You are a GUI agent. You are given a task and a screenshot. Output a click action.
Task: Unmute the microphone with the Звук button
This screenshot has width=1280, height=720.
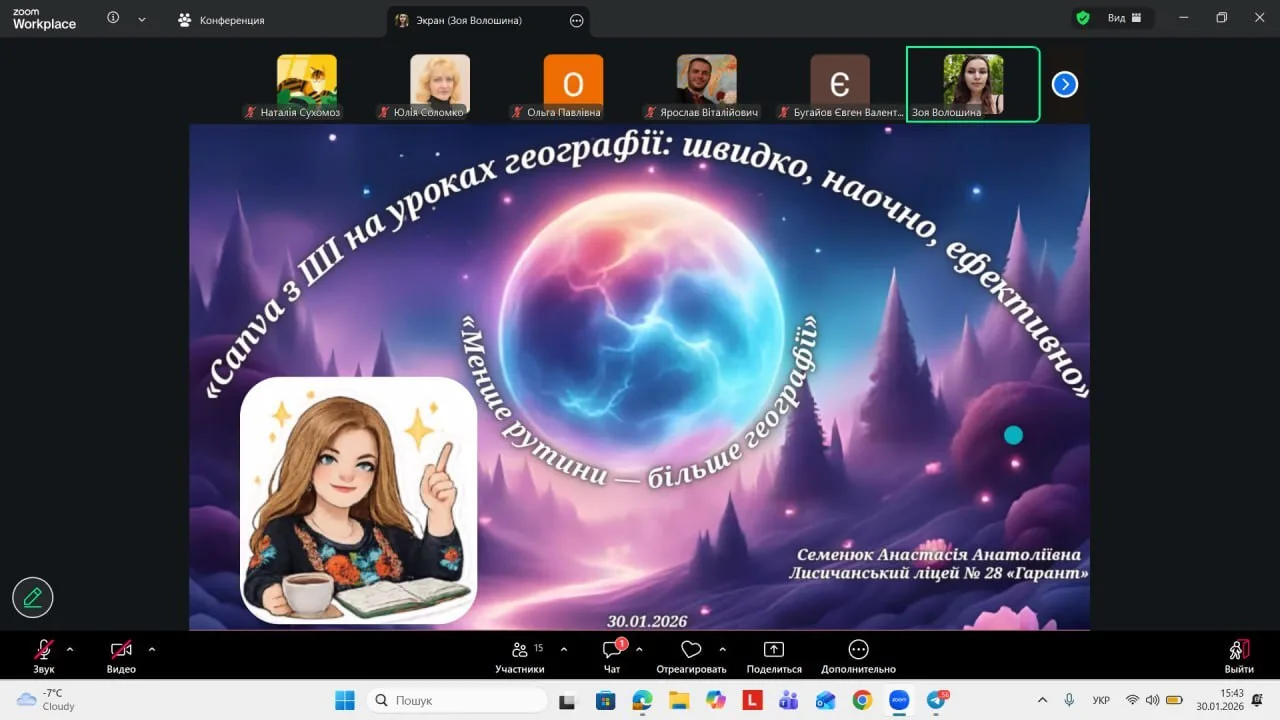pyautogui.click(x=44, y=656)
